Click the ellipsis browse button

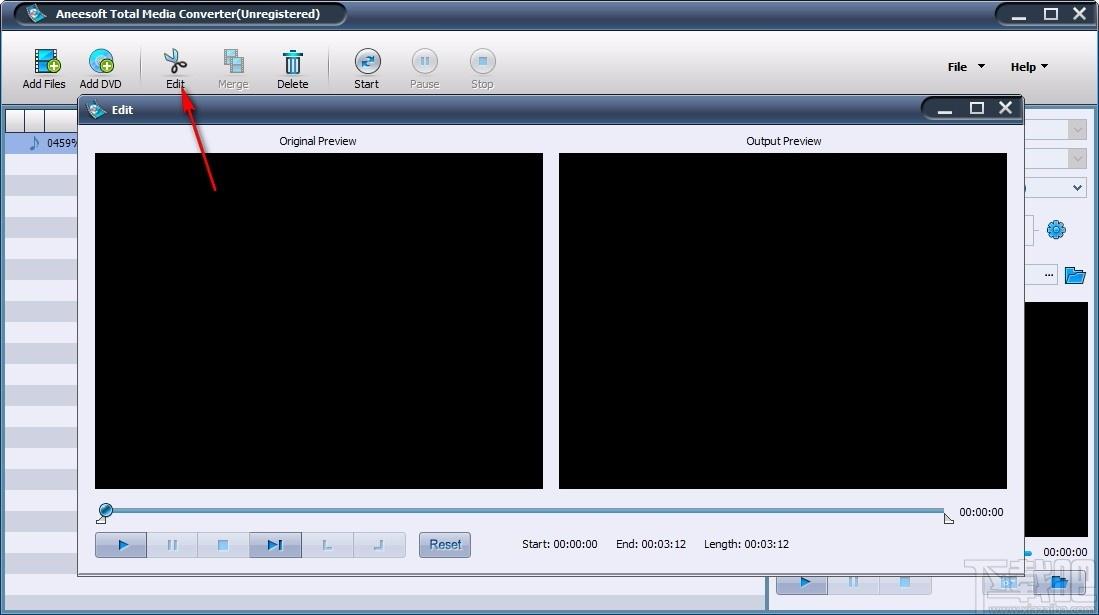1049,275
